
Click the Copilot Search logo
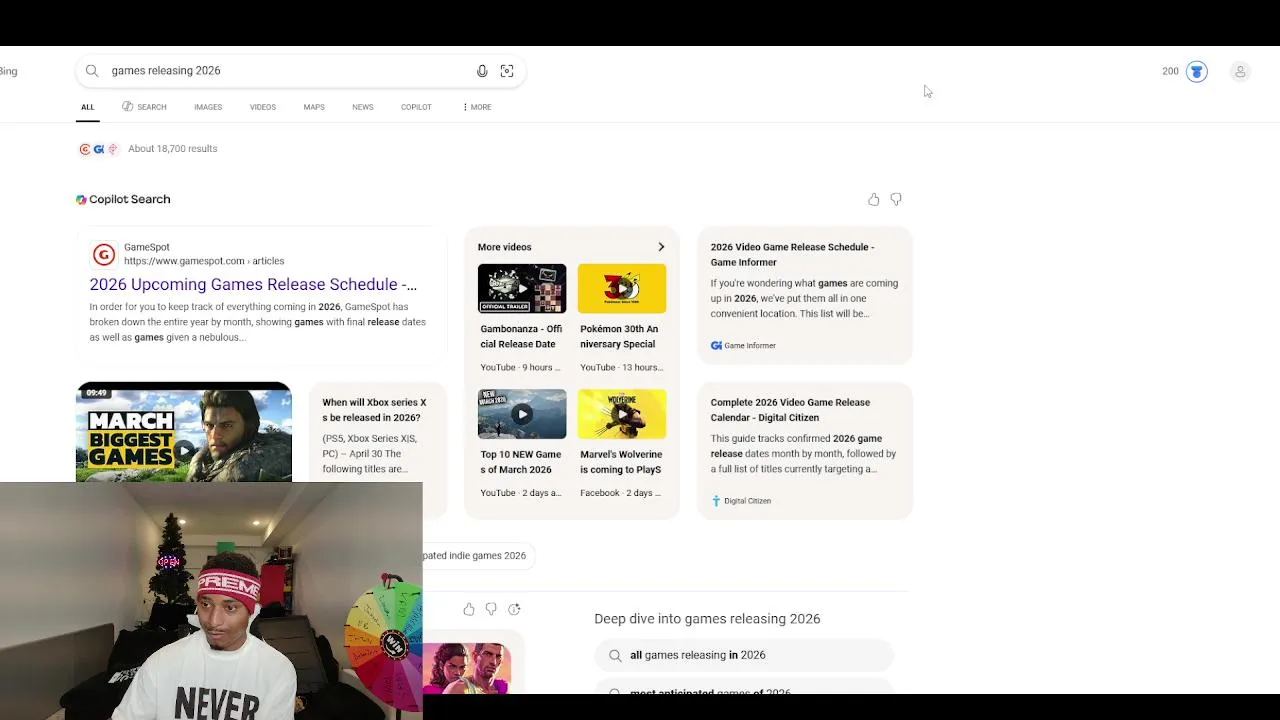point(81,199)
